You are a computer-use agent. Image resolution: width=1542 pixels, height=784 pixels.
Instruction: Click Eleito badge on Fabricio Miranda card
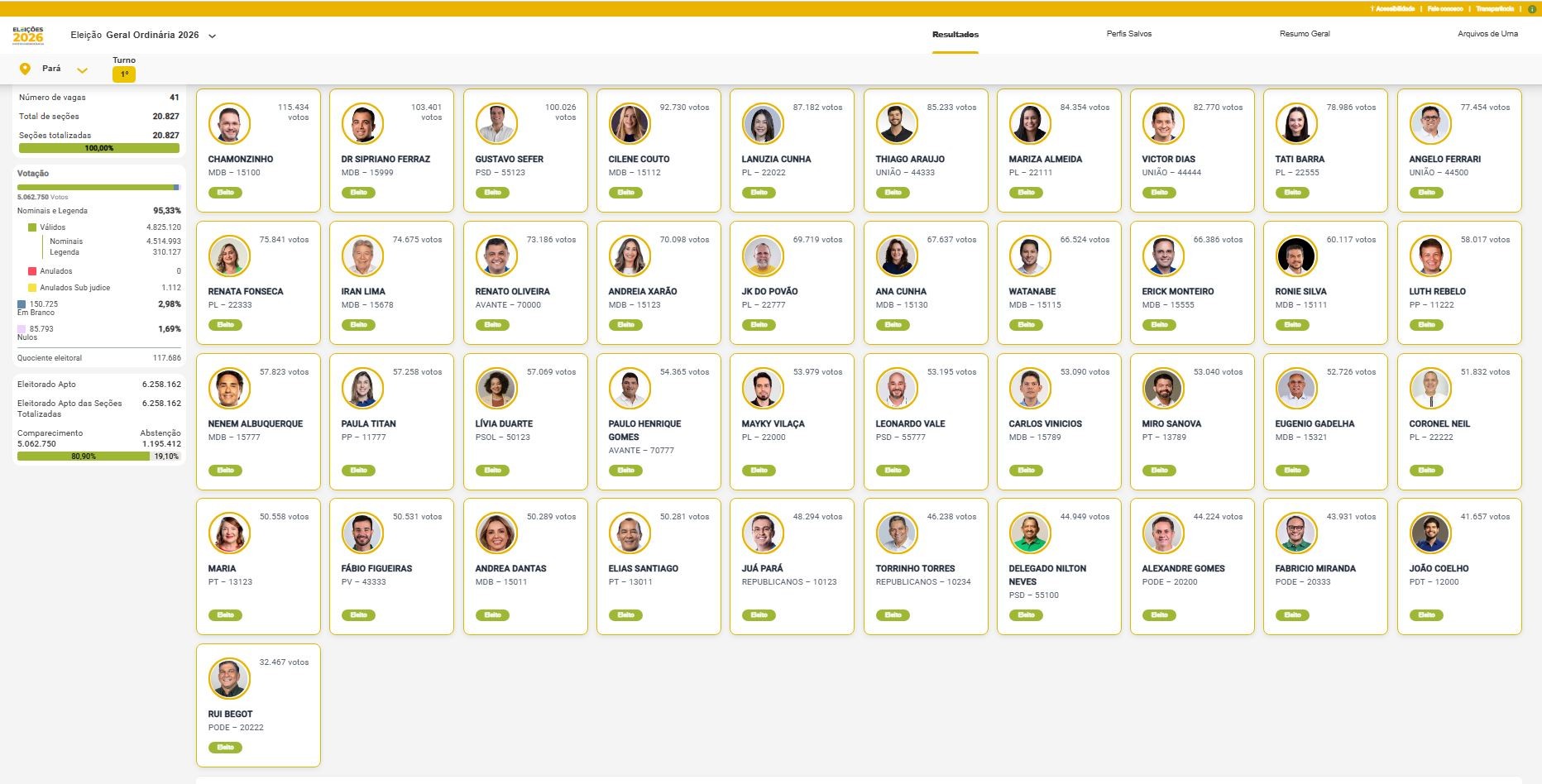(1292, 615)
